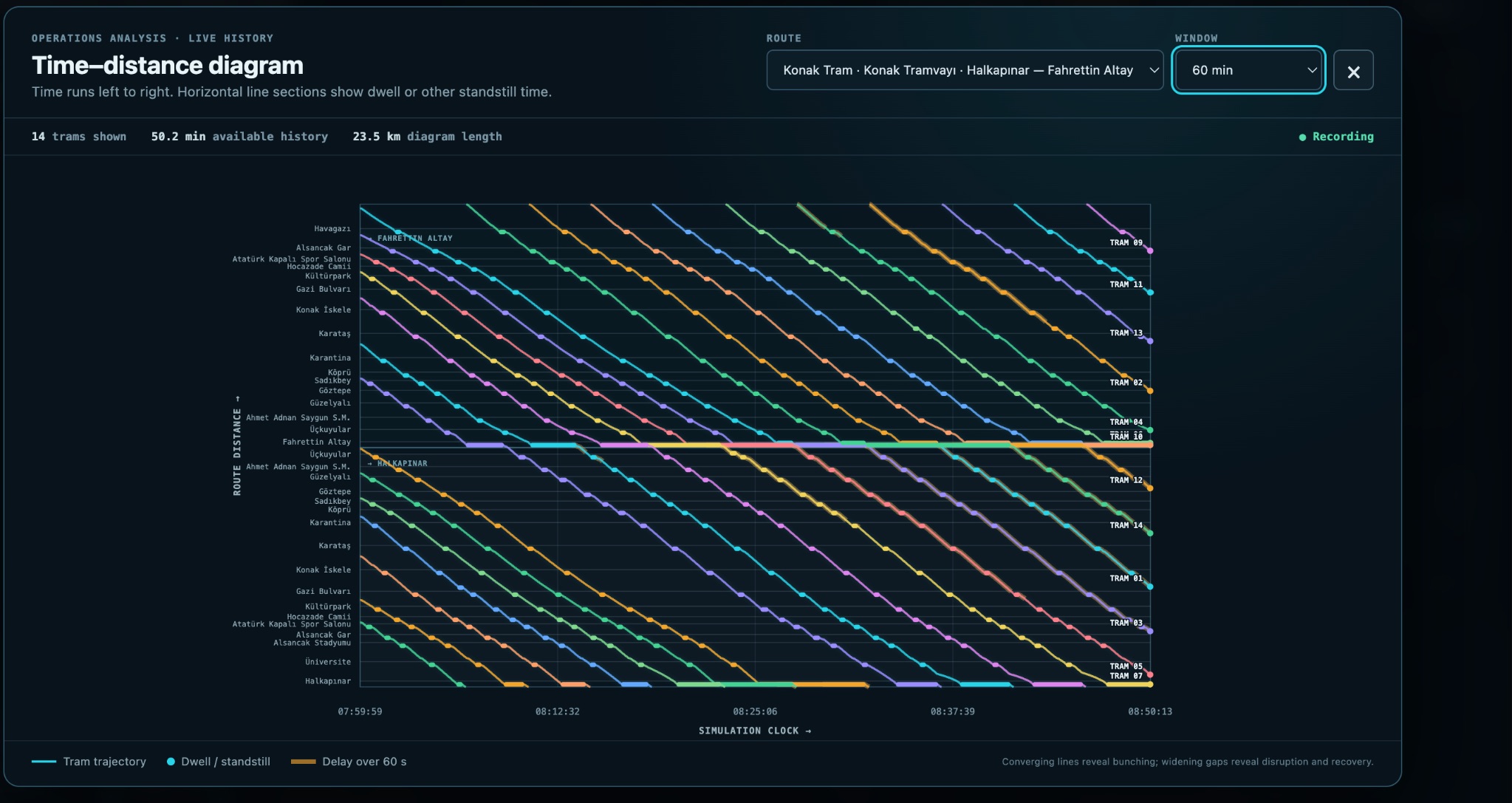Click the Üniversite stop label

click(x=328, y=662)
